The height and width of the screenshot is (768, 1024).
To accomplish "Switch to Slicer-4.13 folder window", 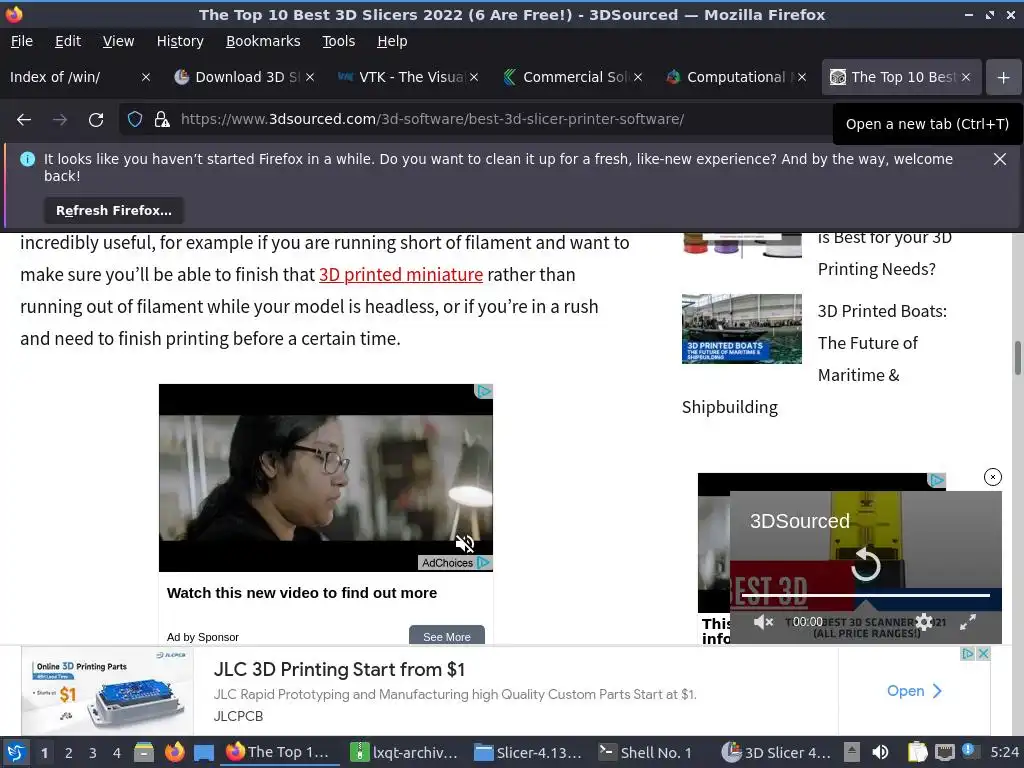I will [x=528, y=752].
